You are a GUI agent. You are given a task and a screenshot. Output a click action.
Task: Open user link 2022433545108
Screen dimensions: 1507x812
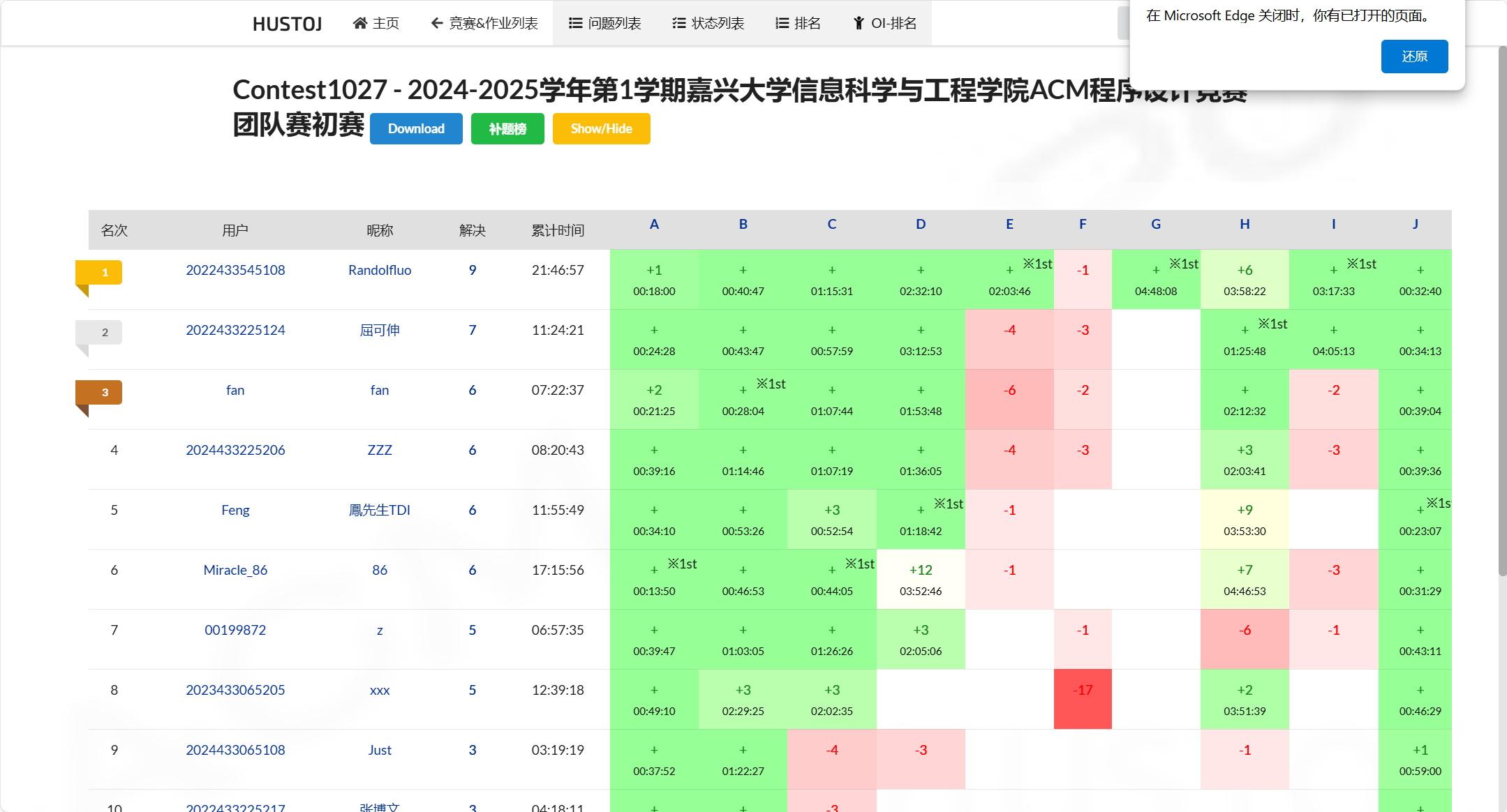(235, 270)
